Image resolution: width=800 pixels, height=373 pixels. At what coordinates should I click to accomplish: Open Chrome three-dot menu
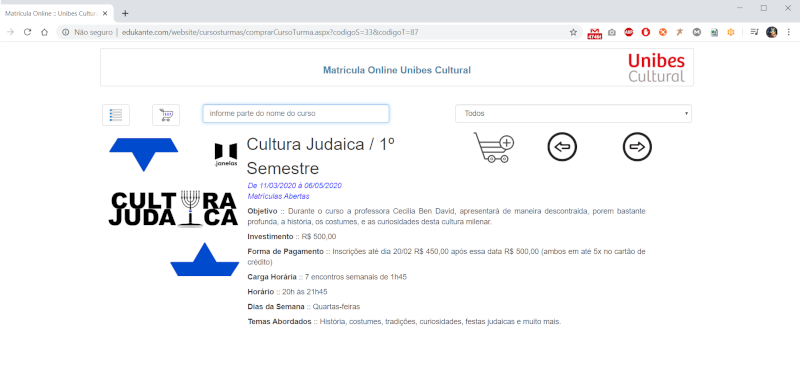point(789,32)
